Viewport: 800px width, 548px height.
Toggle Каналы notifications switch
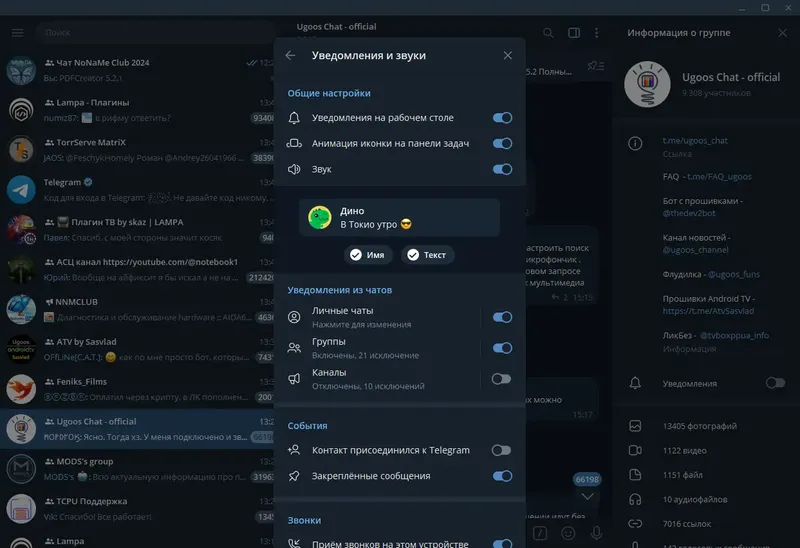501,379
